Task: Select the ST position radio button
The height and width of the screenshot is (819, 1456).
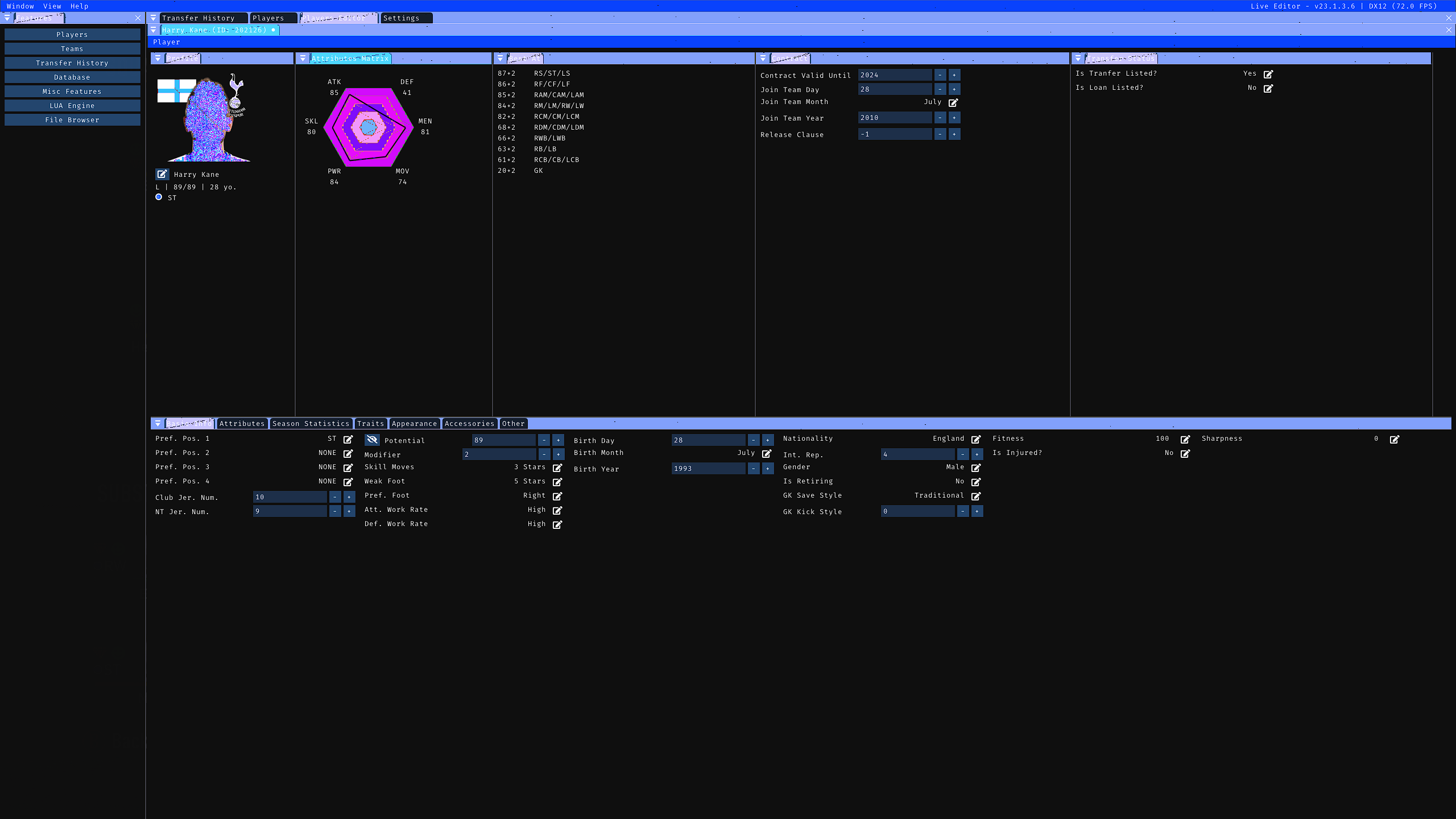Action: click(x=159, y=197)
